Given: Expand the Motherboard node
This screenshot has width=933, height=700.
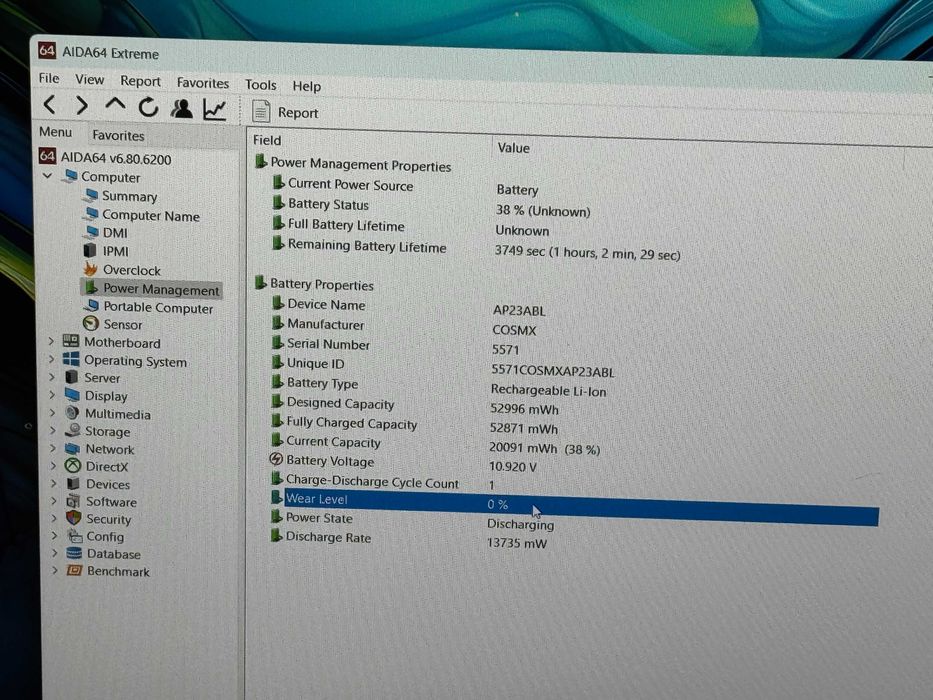Looking at the screenshot, I should point(51,341).
